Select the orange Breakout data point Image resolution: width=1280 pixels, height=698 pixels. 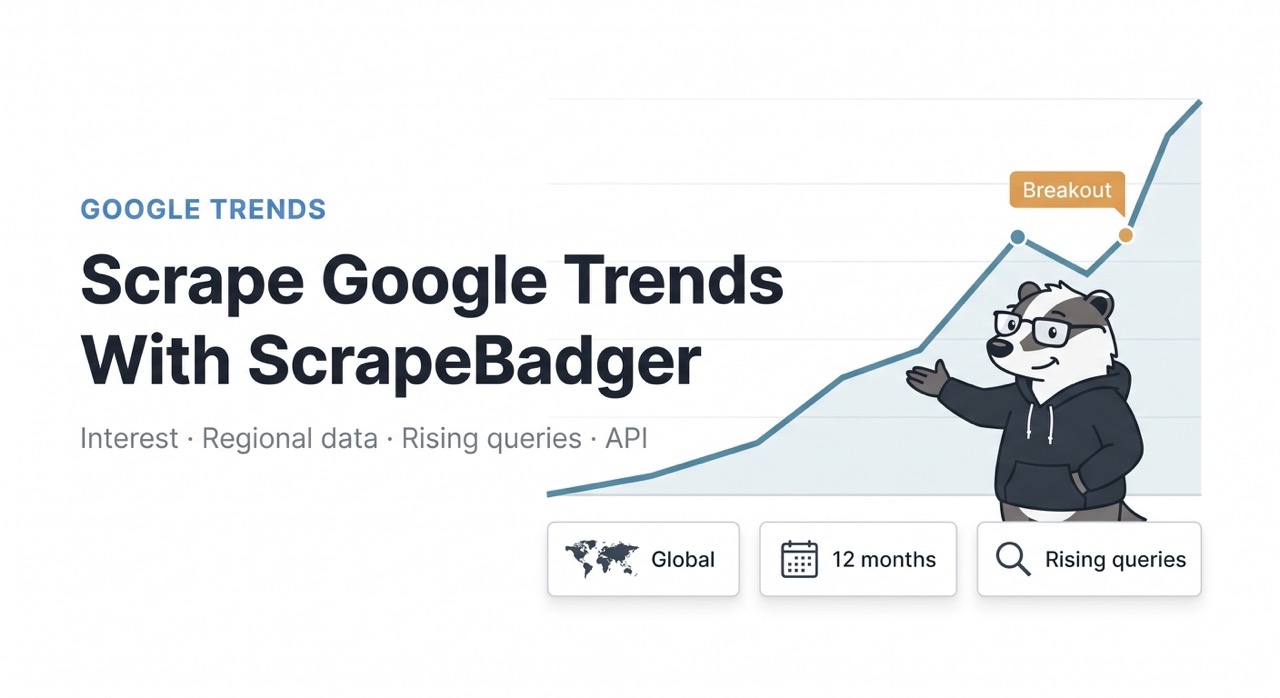tap(1125, 235)
